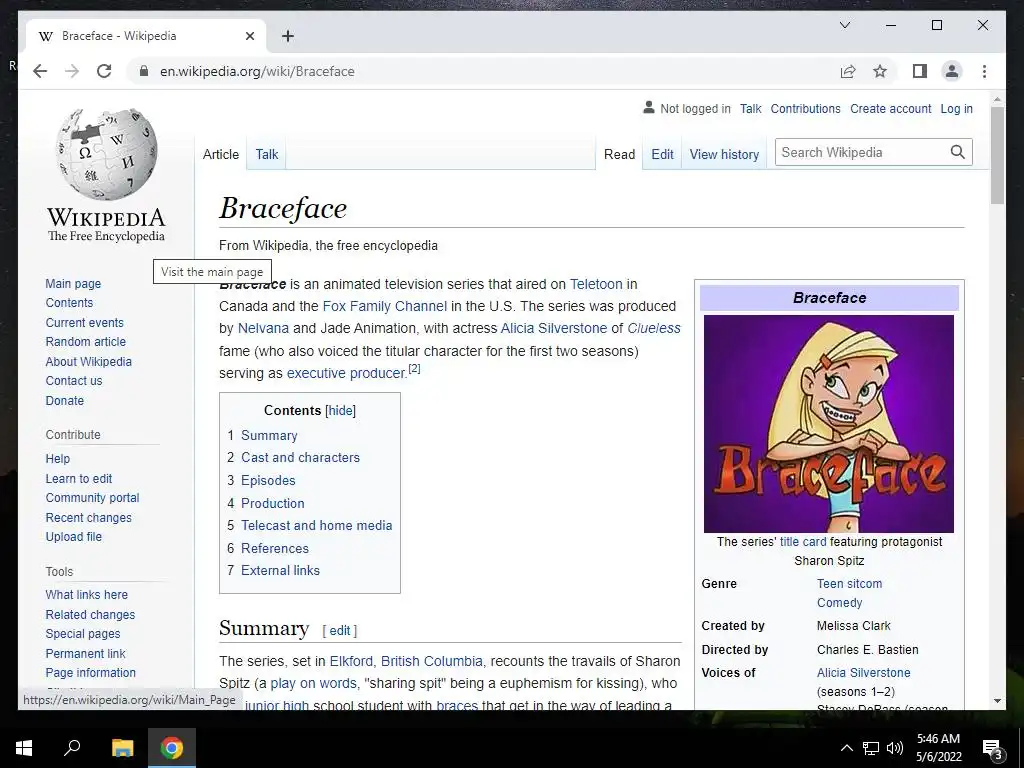Screen dimensions: 1024x768
Task: Open Main page in sidebar
Action: tap(73, 283)
